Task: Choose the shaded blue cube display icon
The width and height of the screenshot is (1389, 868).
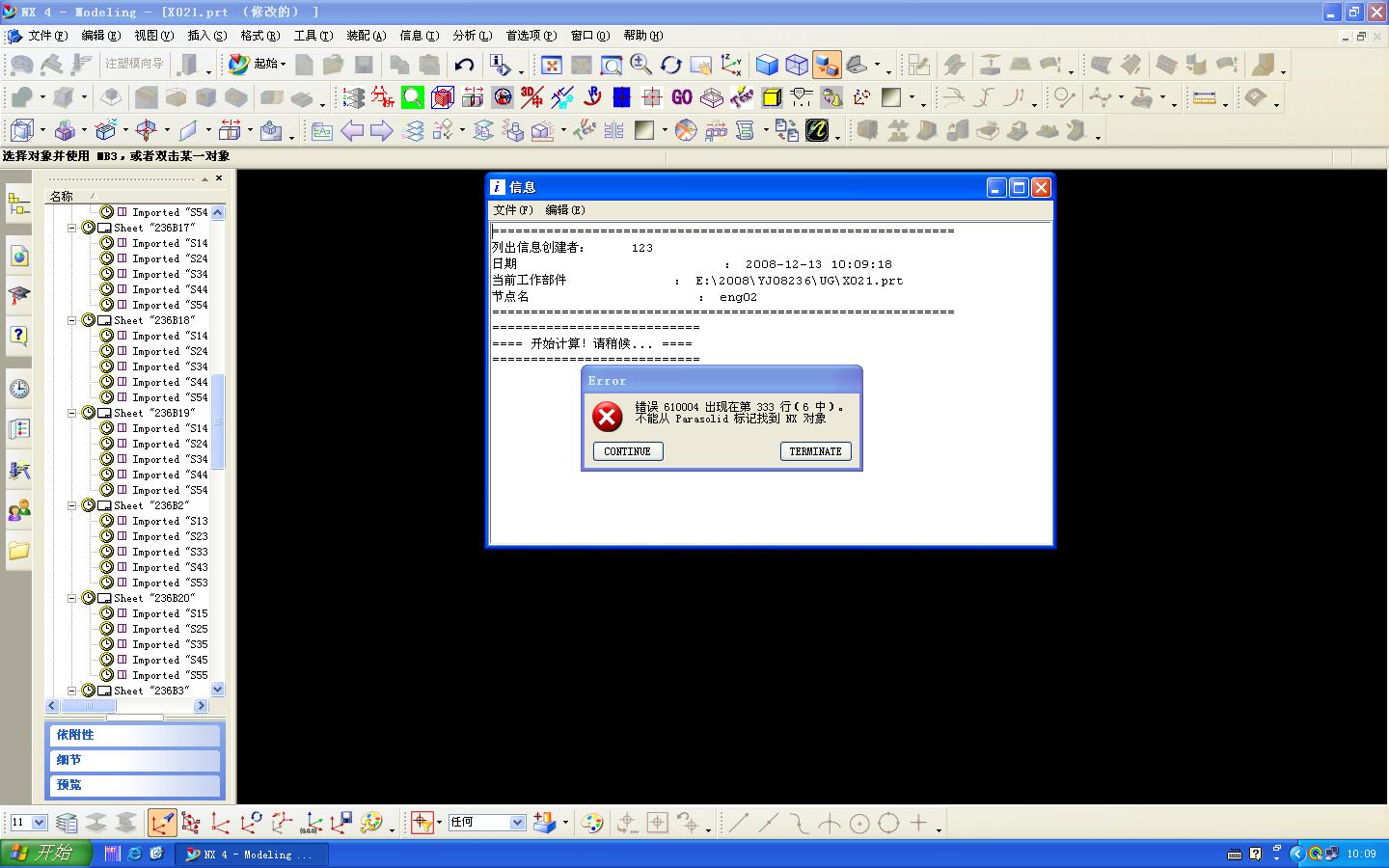Action: [767, 65]
